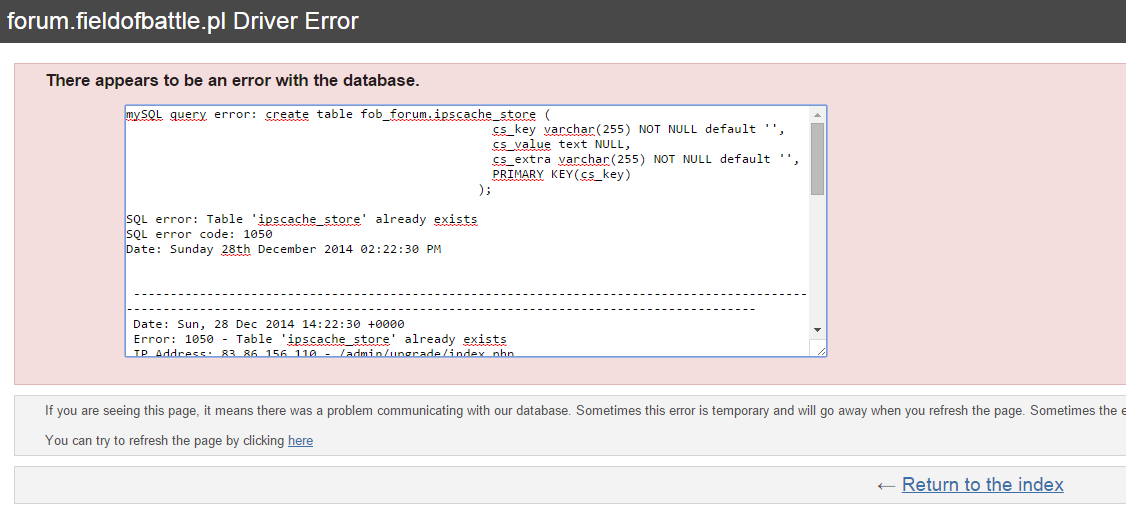Open the 'Return to the index' link
This screenshot has height=515, width=1126.
pos(982,485)
